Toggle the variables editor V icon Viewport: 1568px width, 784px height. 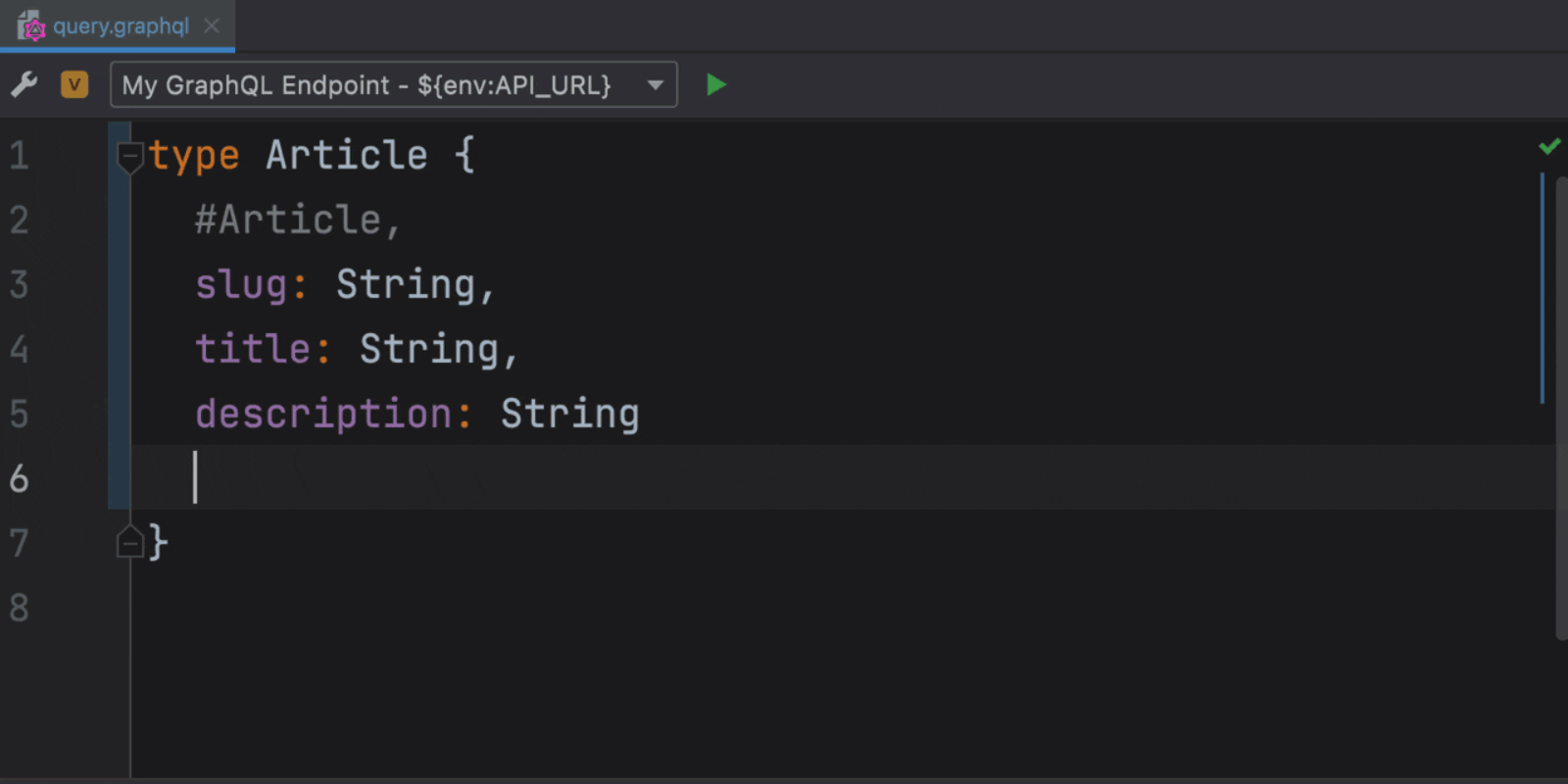click(74, 85)
